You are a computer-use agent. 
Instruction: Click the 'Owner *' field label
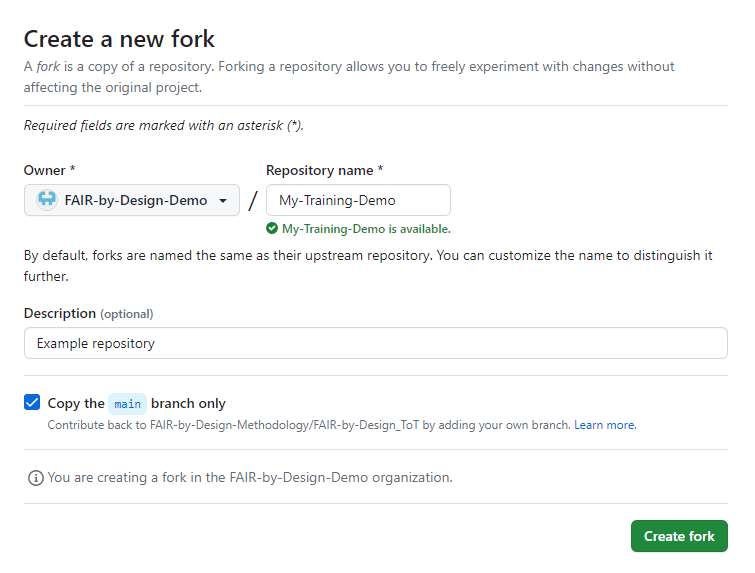[50, 171]
